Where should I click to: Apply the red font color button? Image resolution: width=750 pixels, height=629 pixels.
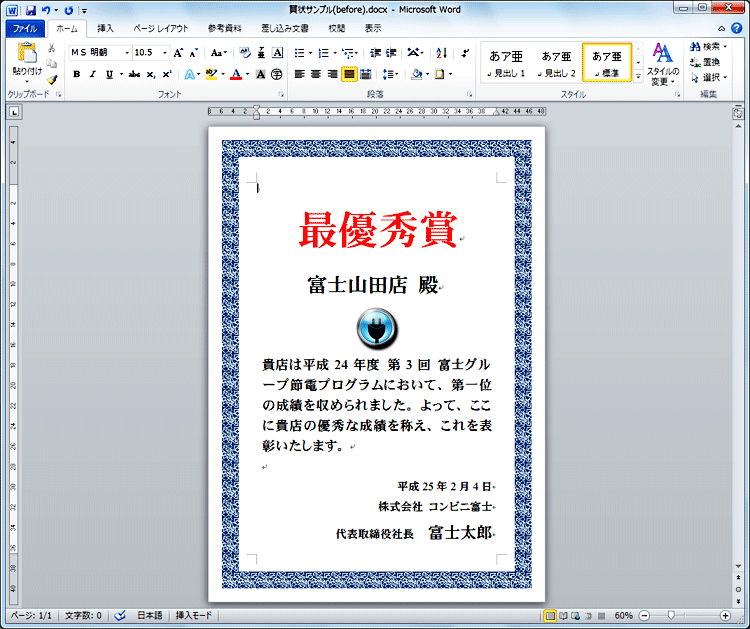click(236, 74)
